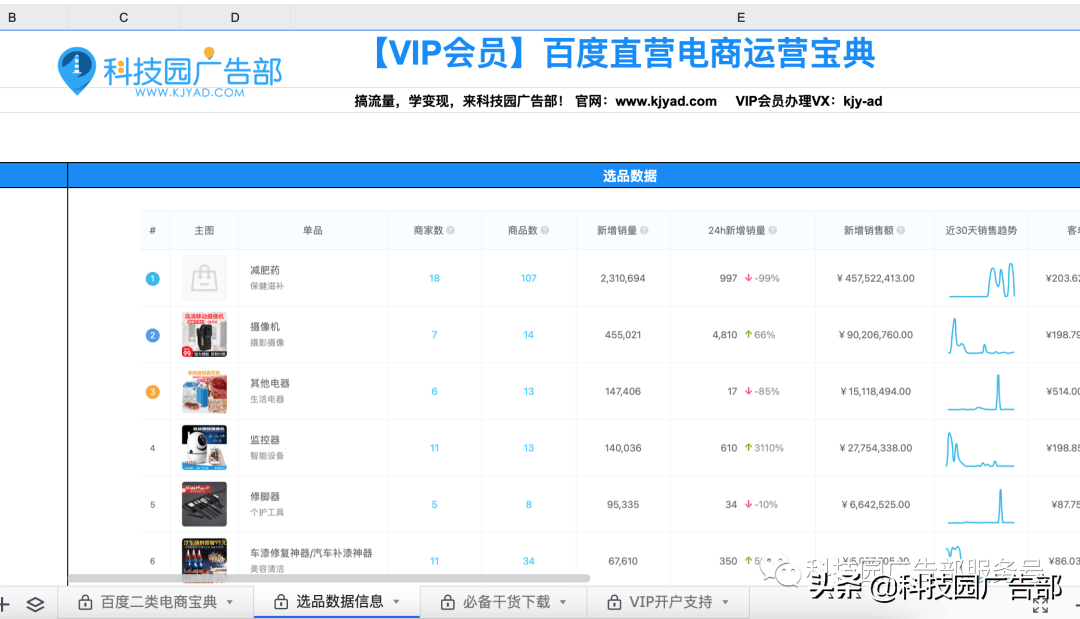1080x619 pixels.
Task: Open dropdown arrow on 必备干货下载 tab
Action: coord(562,602)
